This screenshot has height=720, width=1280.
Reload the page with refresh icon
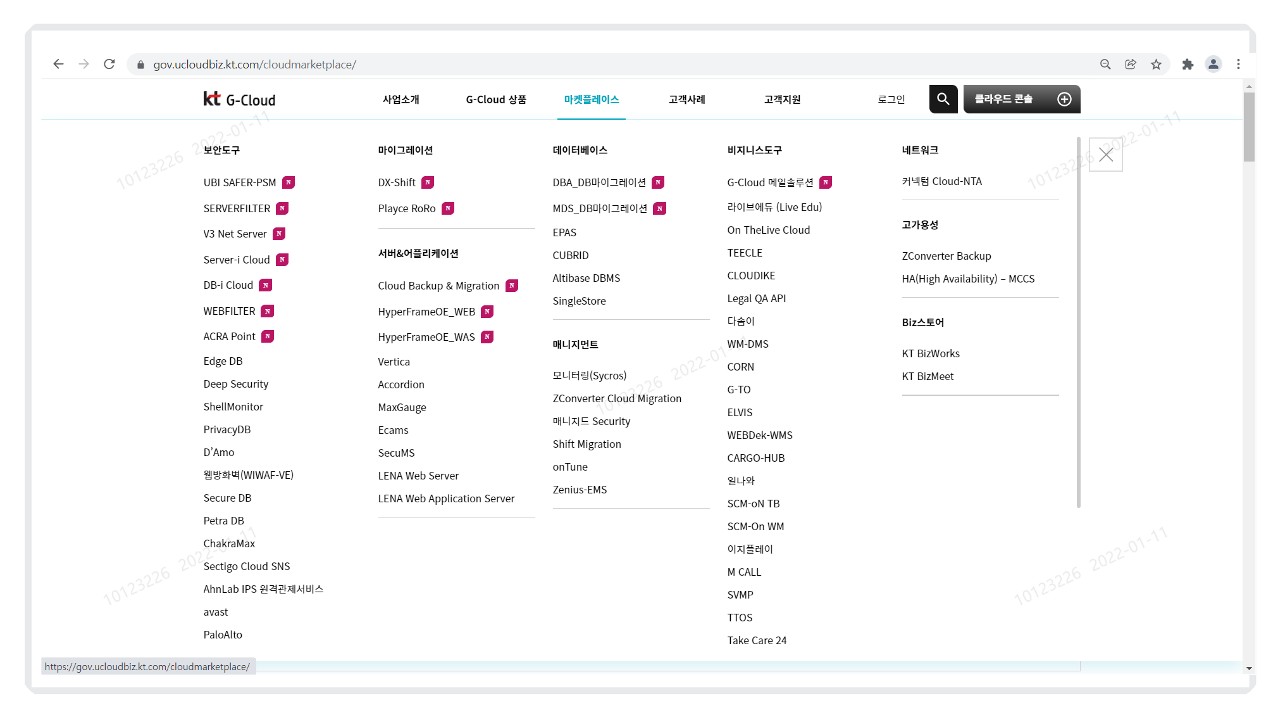pos(109,64)
